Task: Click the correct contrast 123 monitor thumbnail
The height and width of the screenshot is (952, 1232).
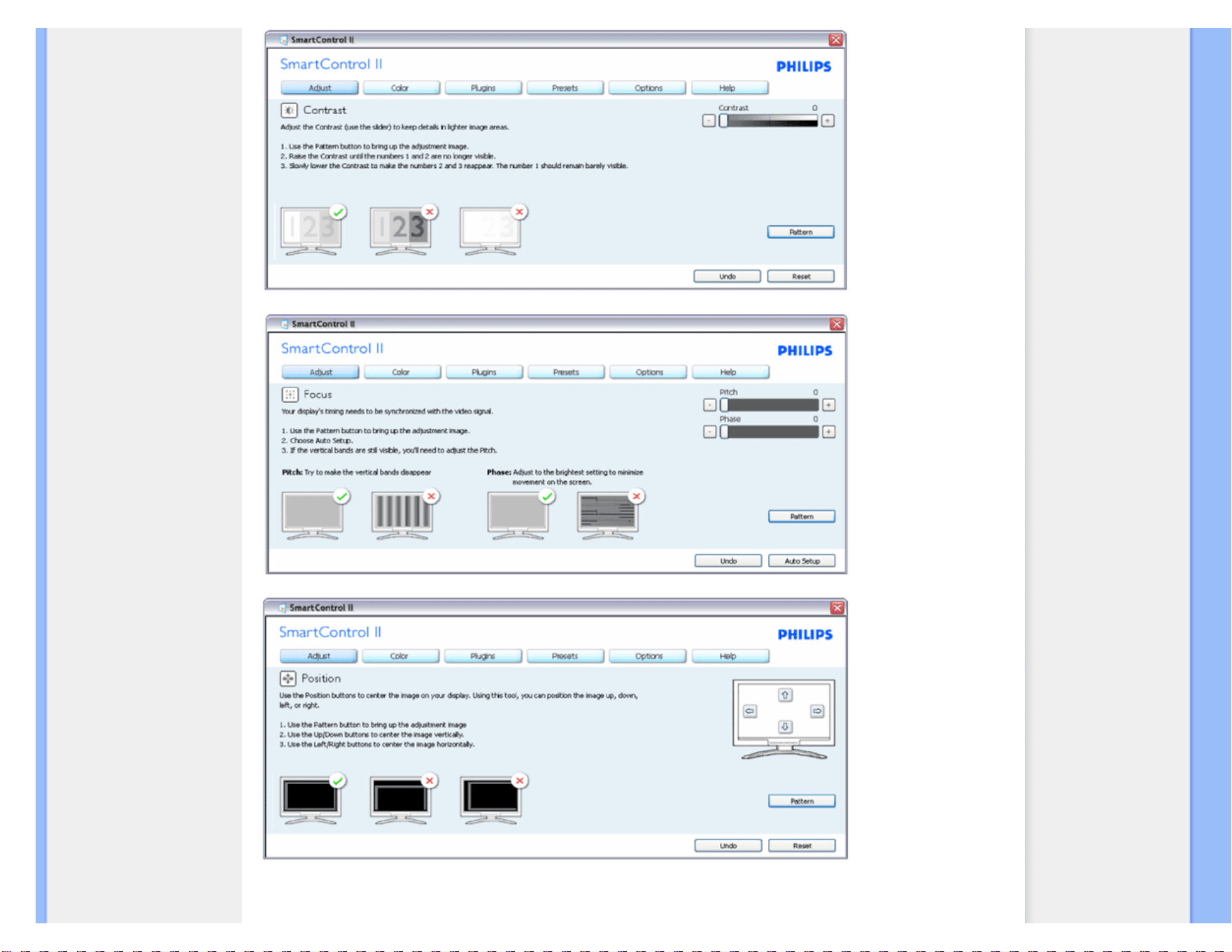Action: click(x=312, y=230)
